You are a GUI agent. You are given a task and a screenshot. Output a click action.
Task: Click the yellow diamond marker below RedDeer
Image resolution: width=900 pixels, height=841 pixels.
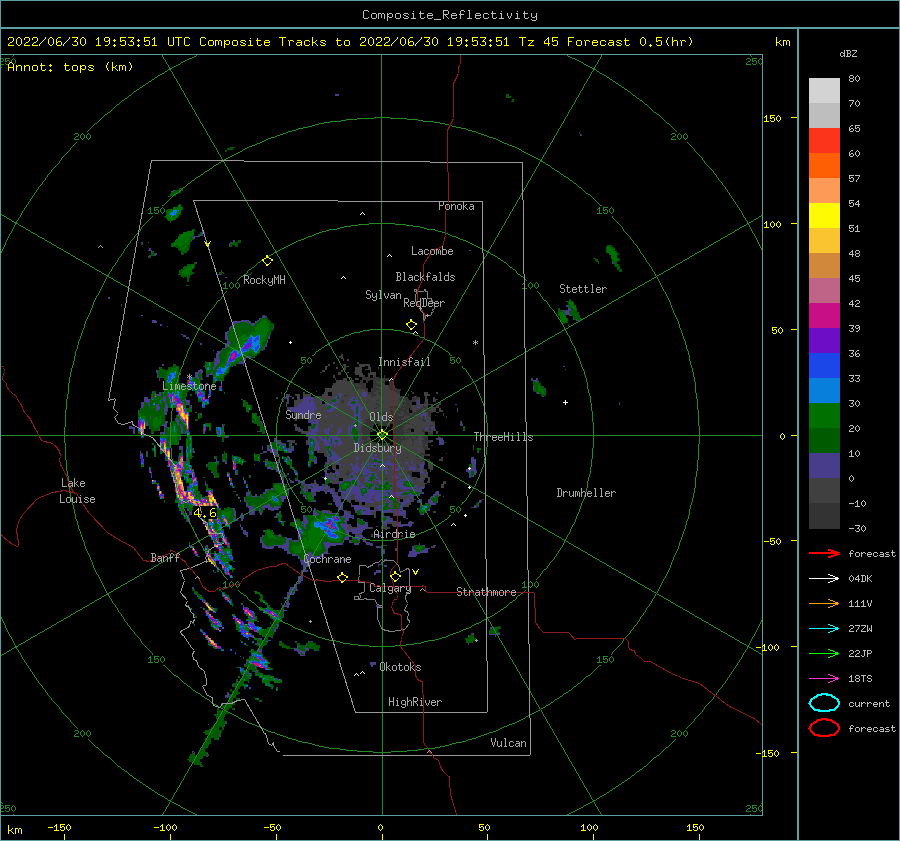411,325
